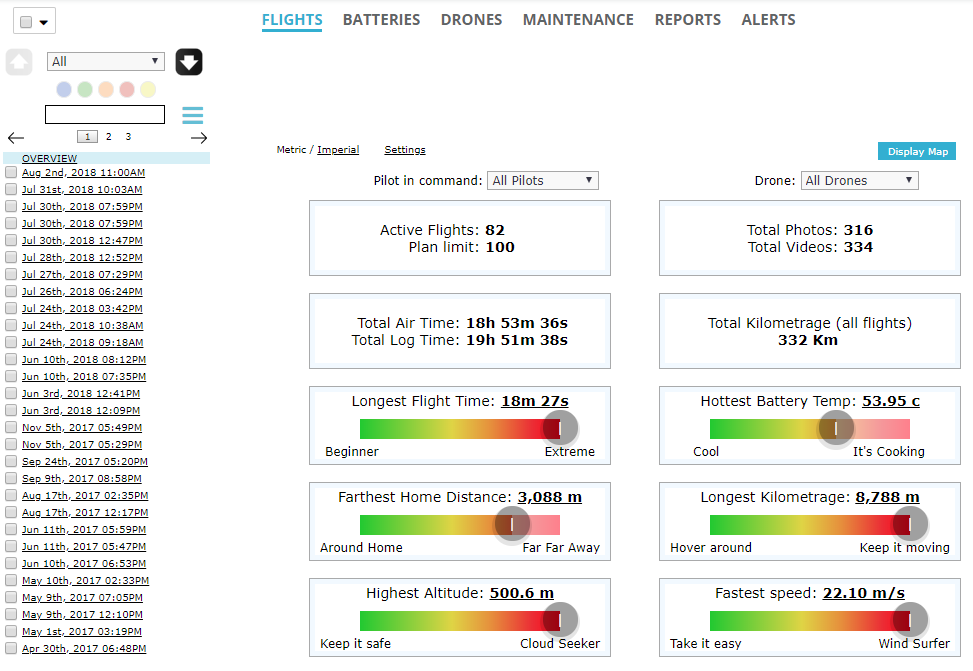The image size is (973, 671).
Task: Go to previous page with left arrow
Action: click(16, 138)
